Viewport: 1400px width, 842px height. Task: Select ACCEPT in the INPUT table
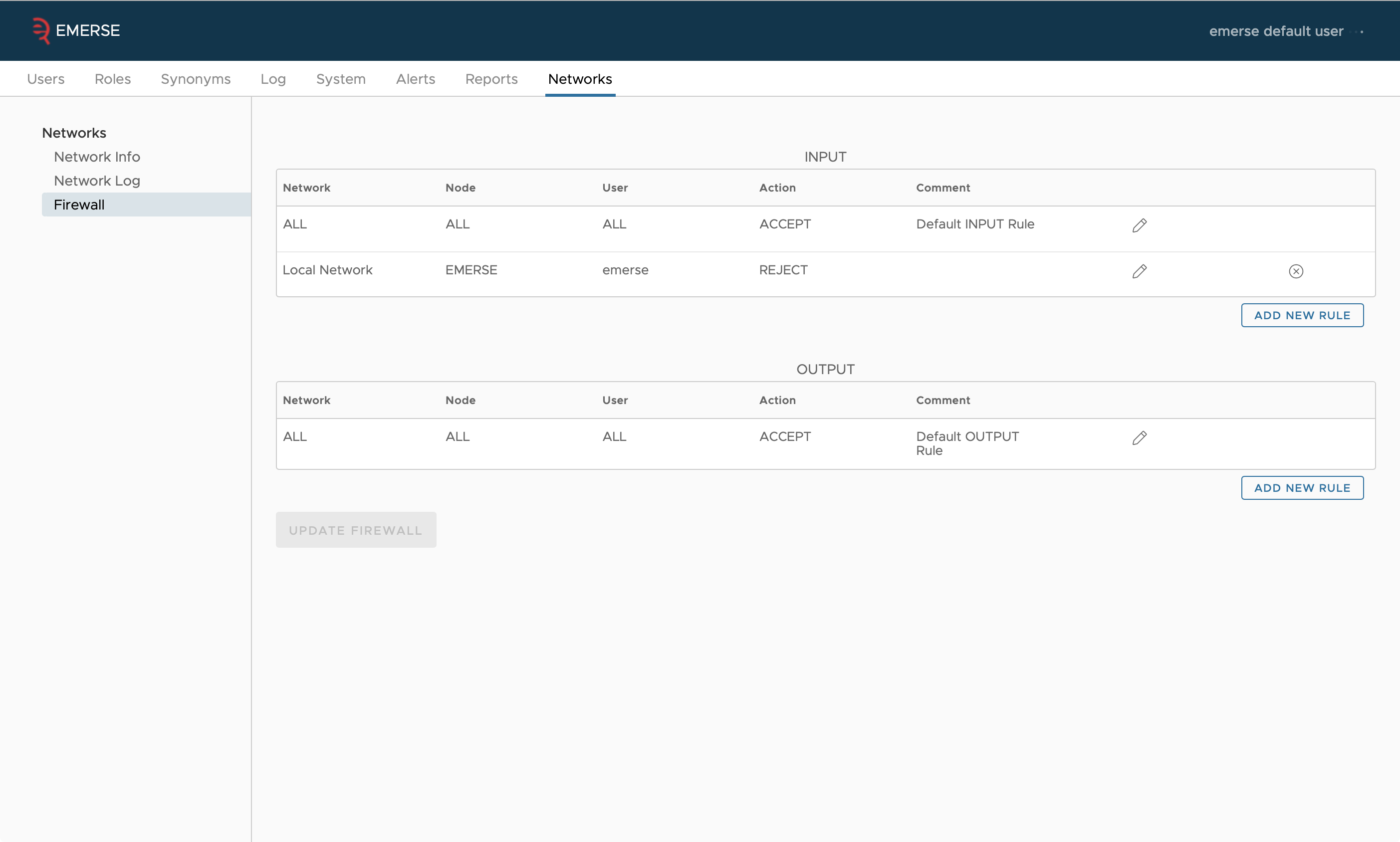point(785,224)
